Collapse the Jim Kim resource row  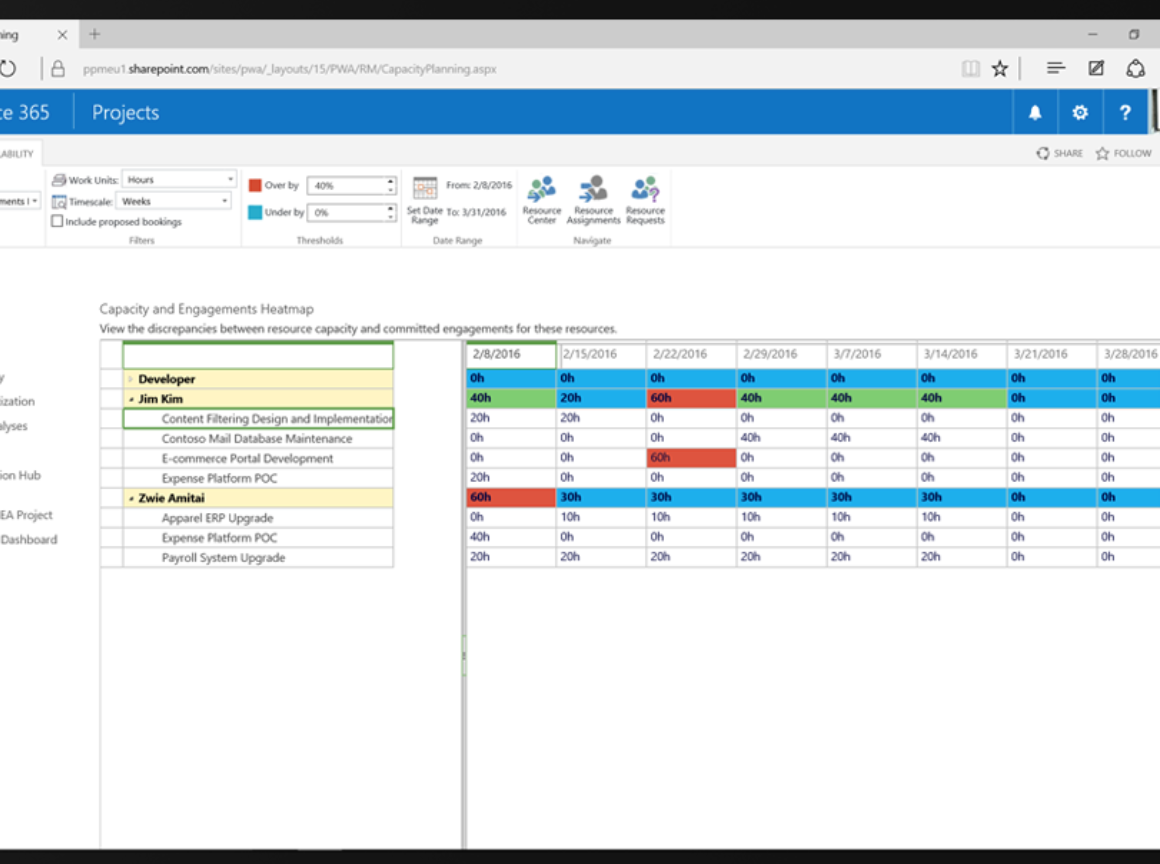(131, 399)
